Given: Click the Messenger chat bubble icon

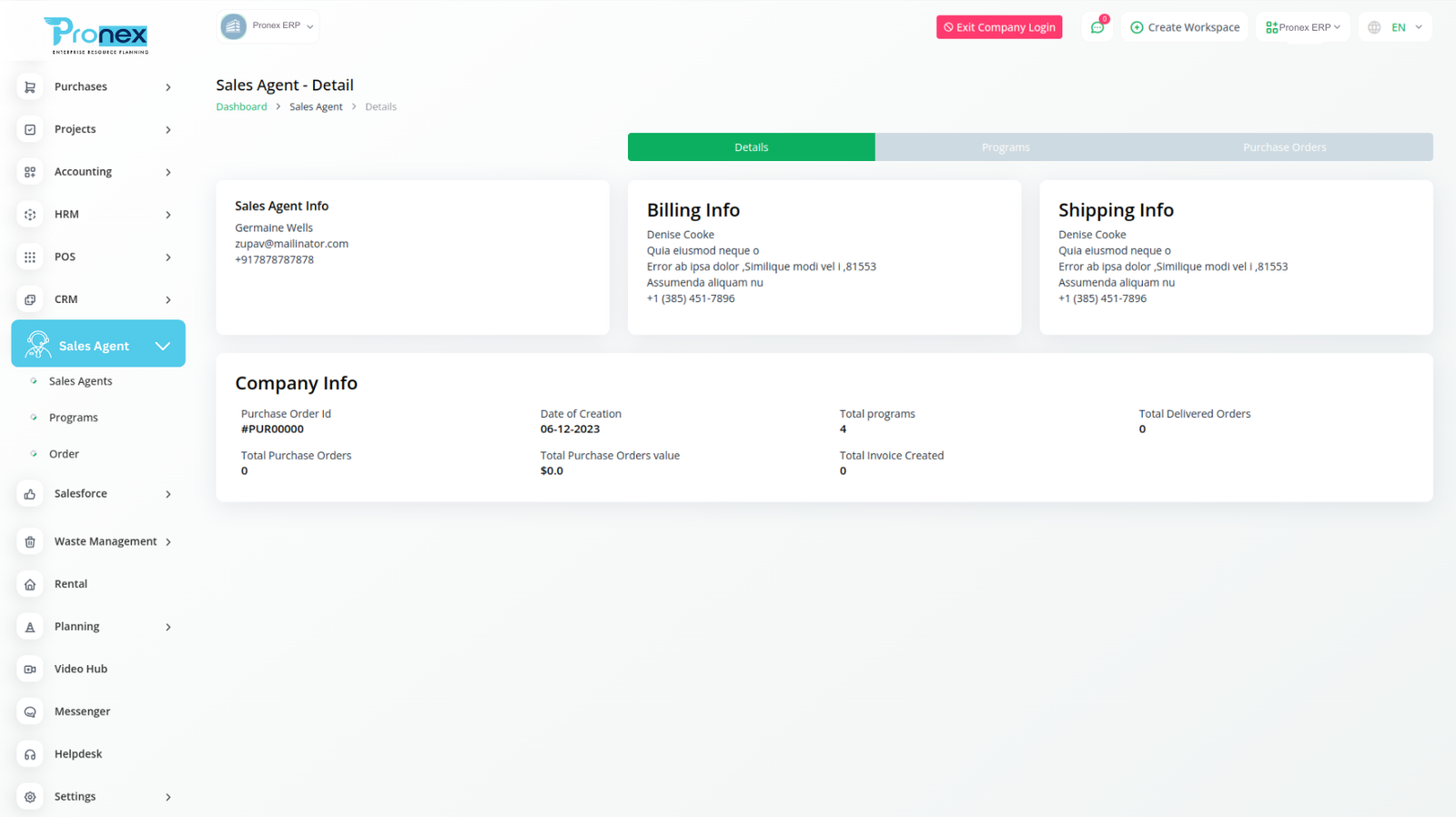Looking at the screenshot, I should point(30,712).
